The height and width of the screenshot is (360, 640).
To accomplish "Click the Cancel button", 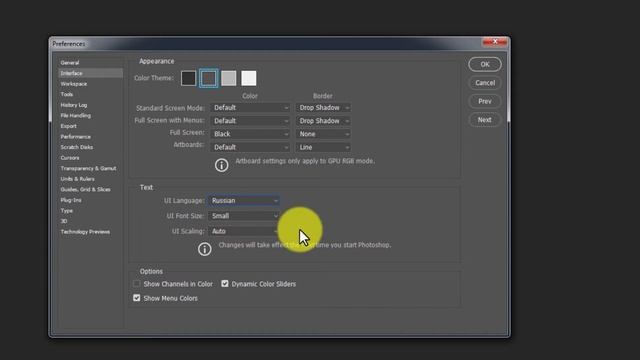I will 485,83.
